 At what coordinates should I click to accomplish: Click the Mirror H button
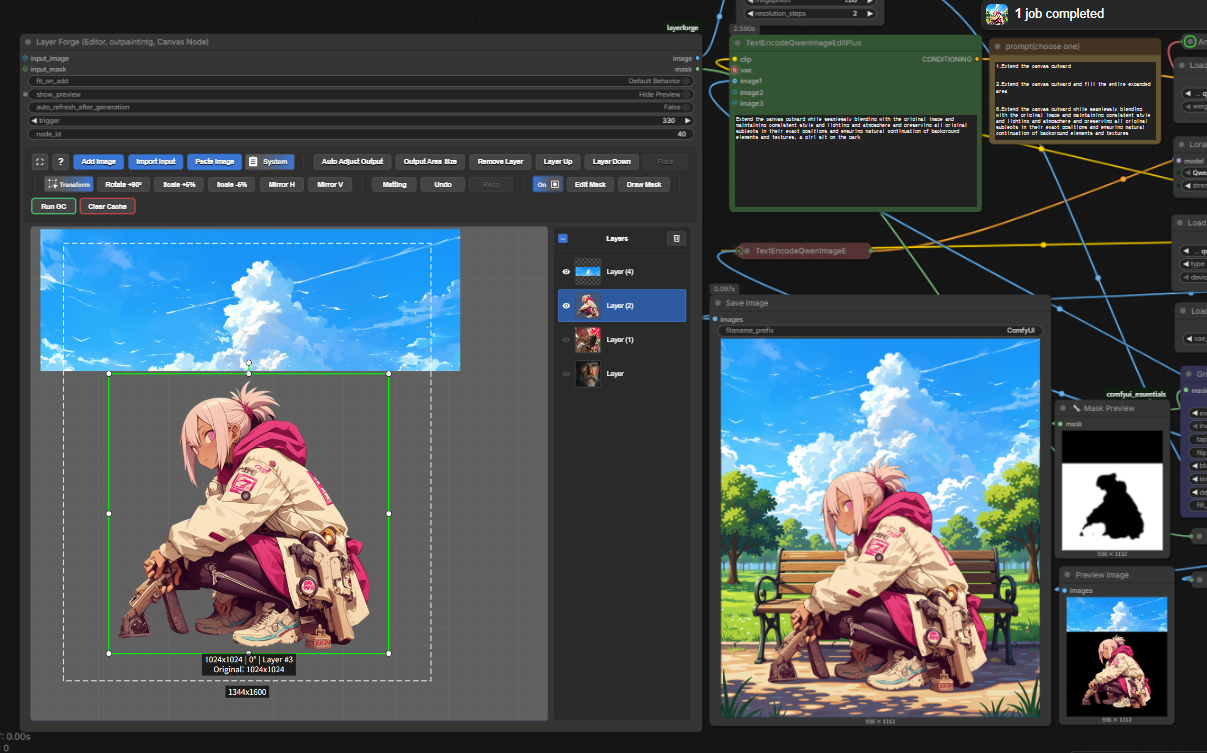(282, 184)
